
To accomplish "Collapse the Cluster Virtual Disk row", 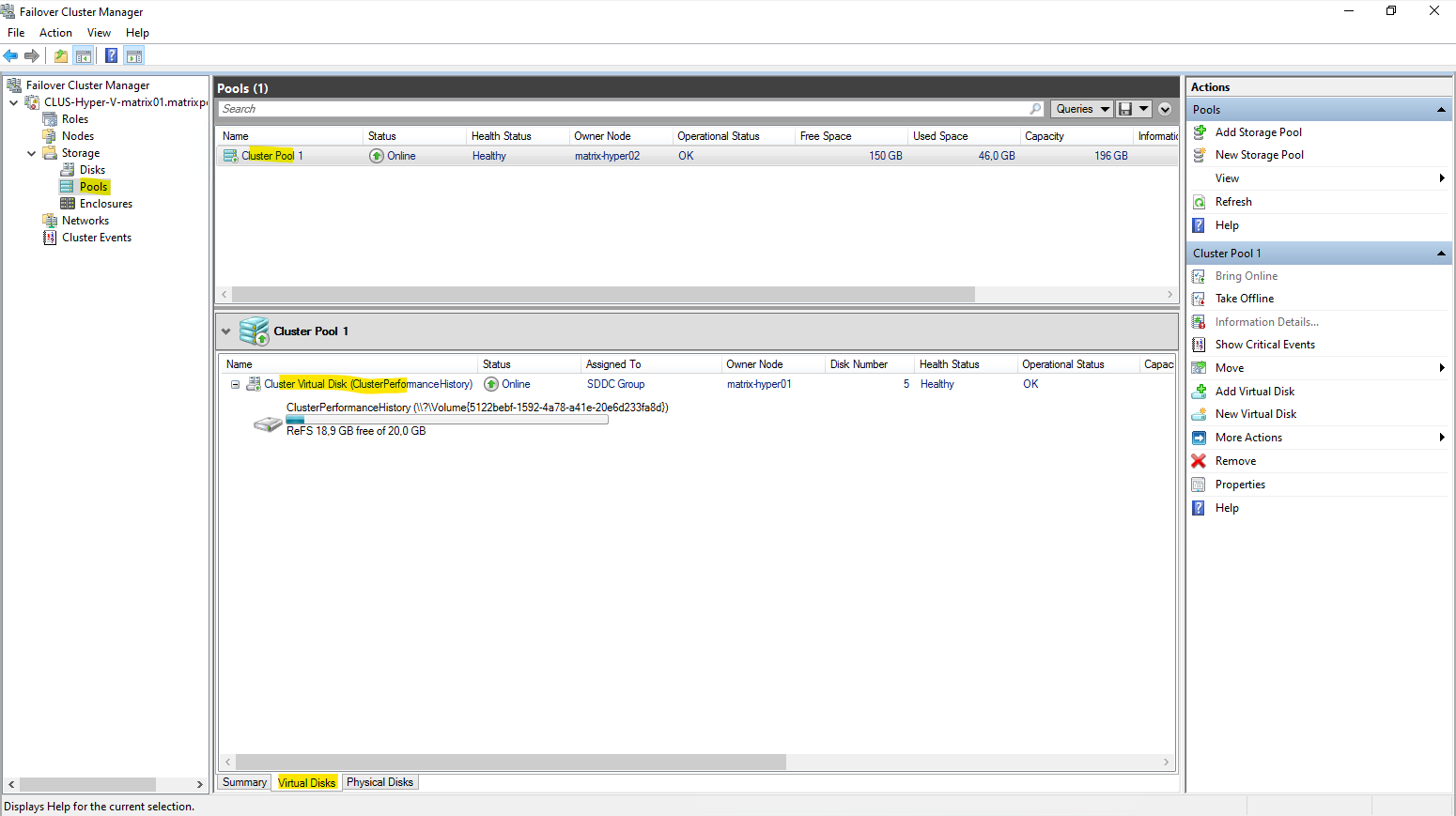I will (235, 384).
